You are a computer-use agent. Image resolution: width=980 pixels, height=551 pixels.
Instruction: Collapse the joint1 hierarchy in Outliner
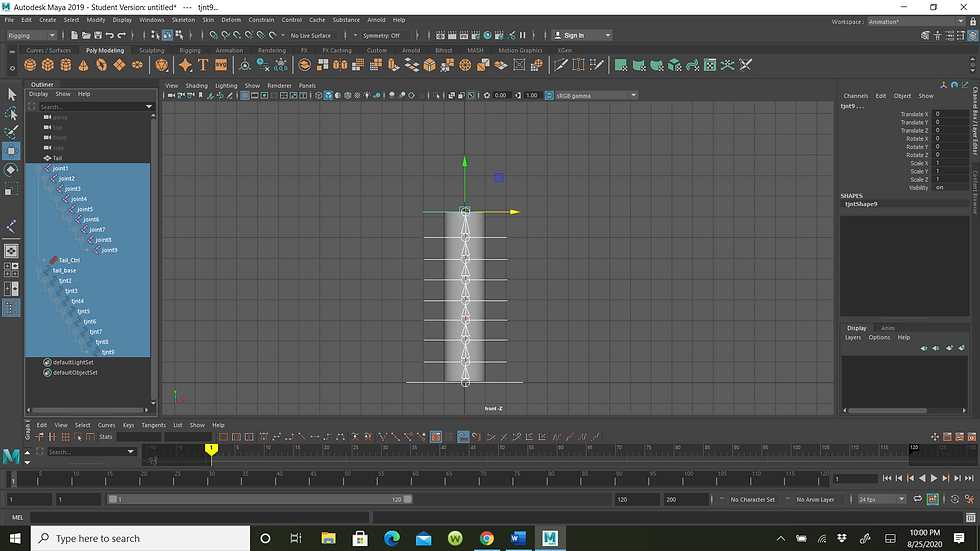(39, 168)
